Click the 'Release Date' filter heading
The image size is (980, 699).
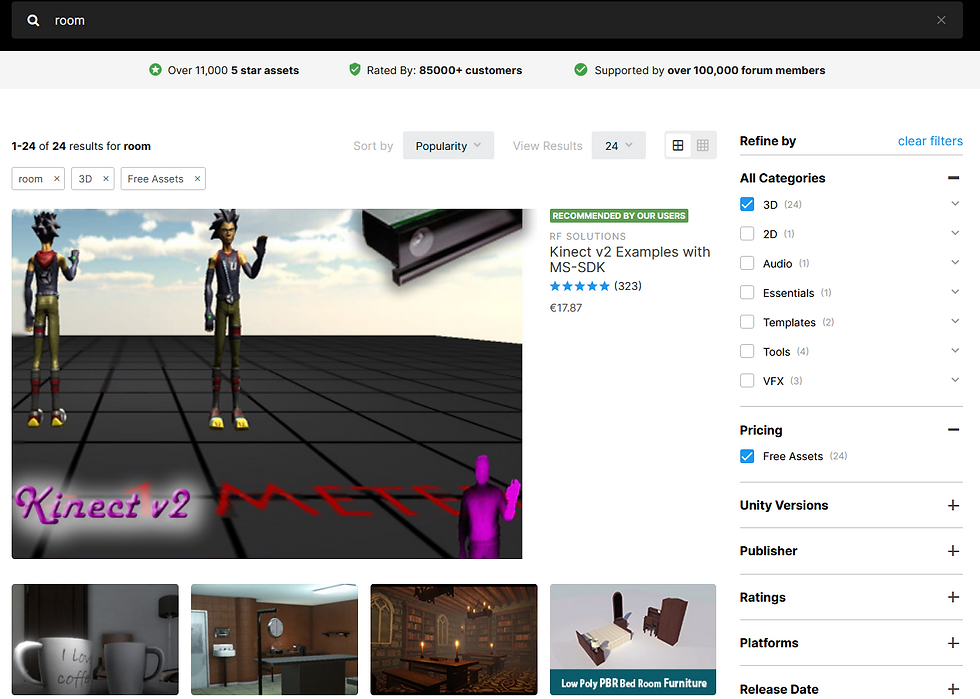[x=779, y=689]
